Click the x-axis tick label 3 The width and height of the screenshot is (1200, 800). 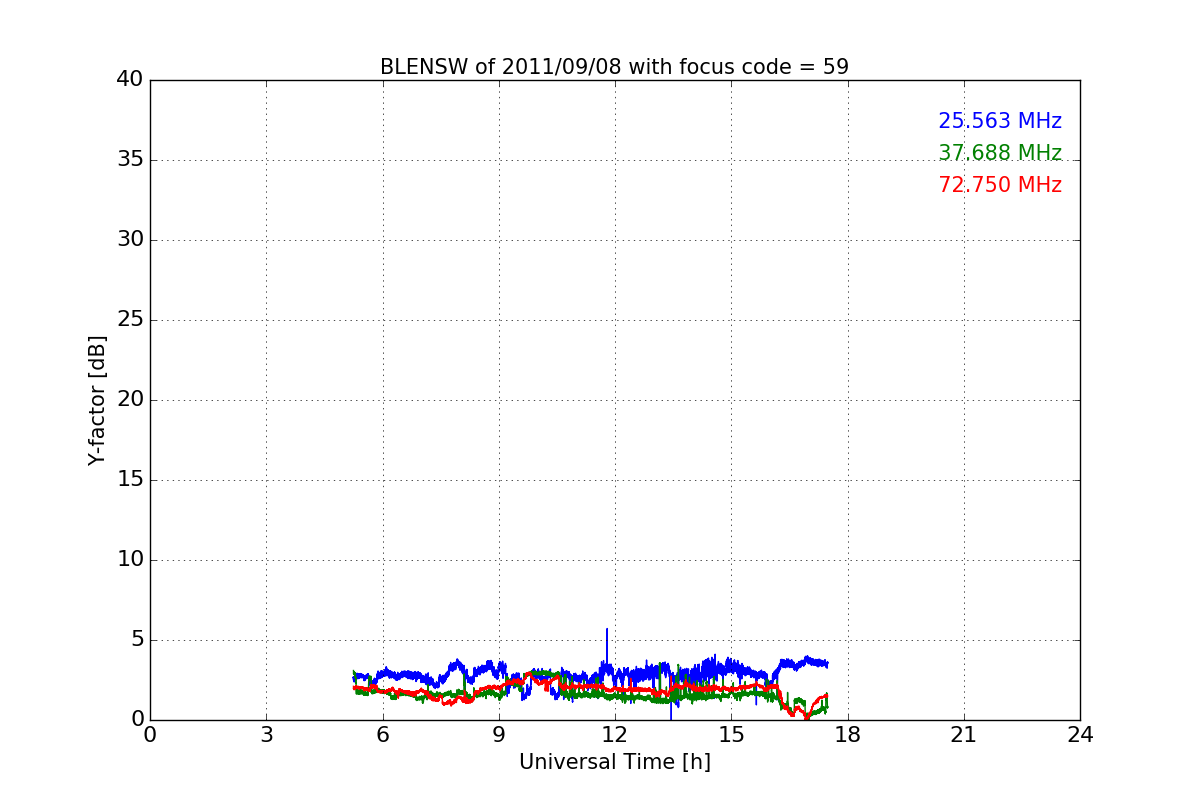[x=266, y=735]
